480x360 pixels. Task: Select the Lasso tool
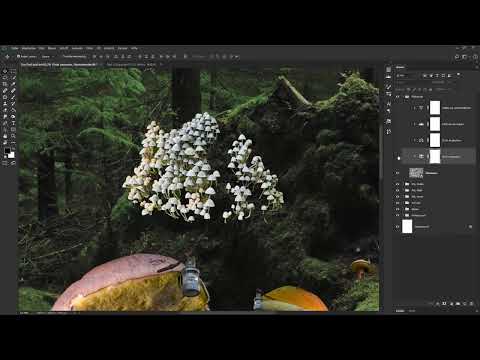click(x=5, y=77)
